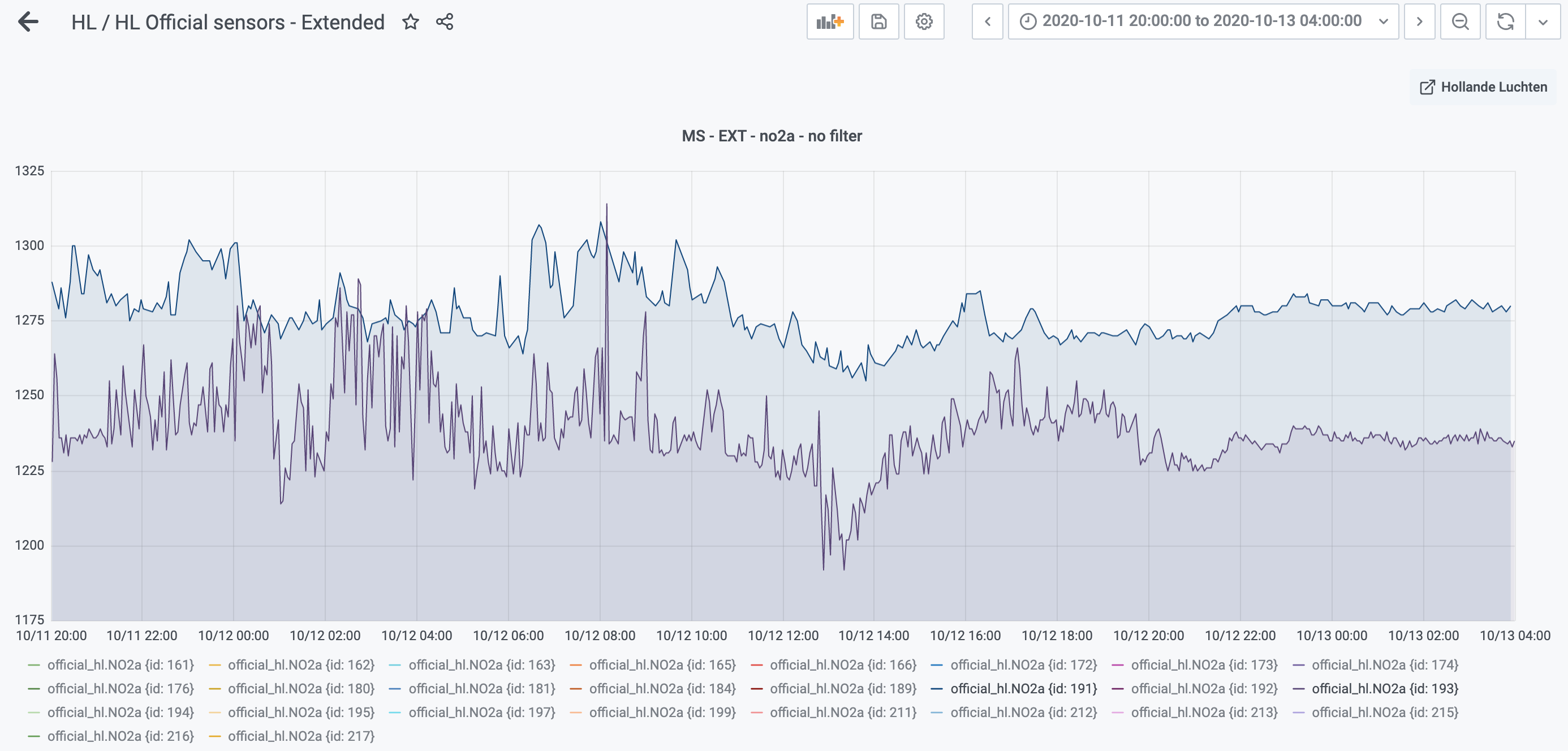Open refresh interval dropdown arrow
The width and height of the screenshot is (1568, 751).
tap(1543, 22)
